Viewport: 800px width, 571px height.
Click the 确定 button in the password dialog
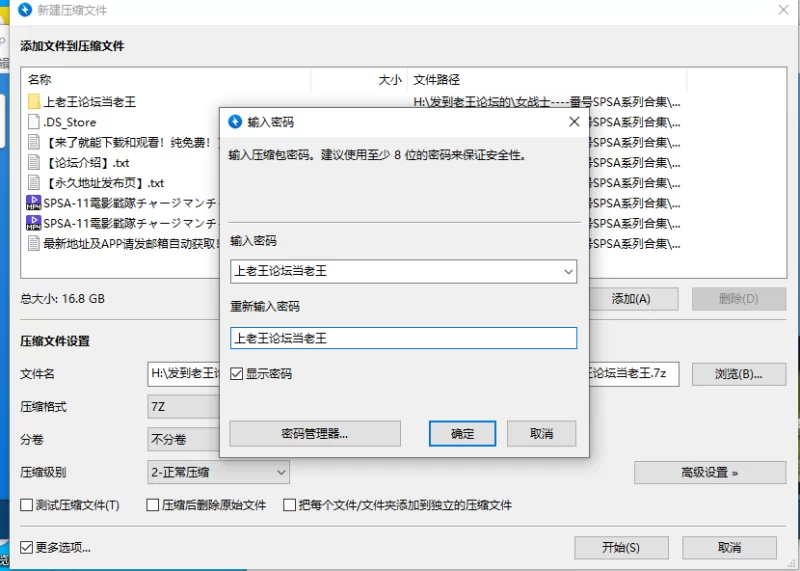[x=462, y=433]
